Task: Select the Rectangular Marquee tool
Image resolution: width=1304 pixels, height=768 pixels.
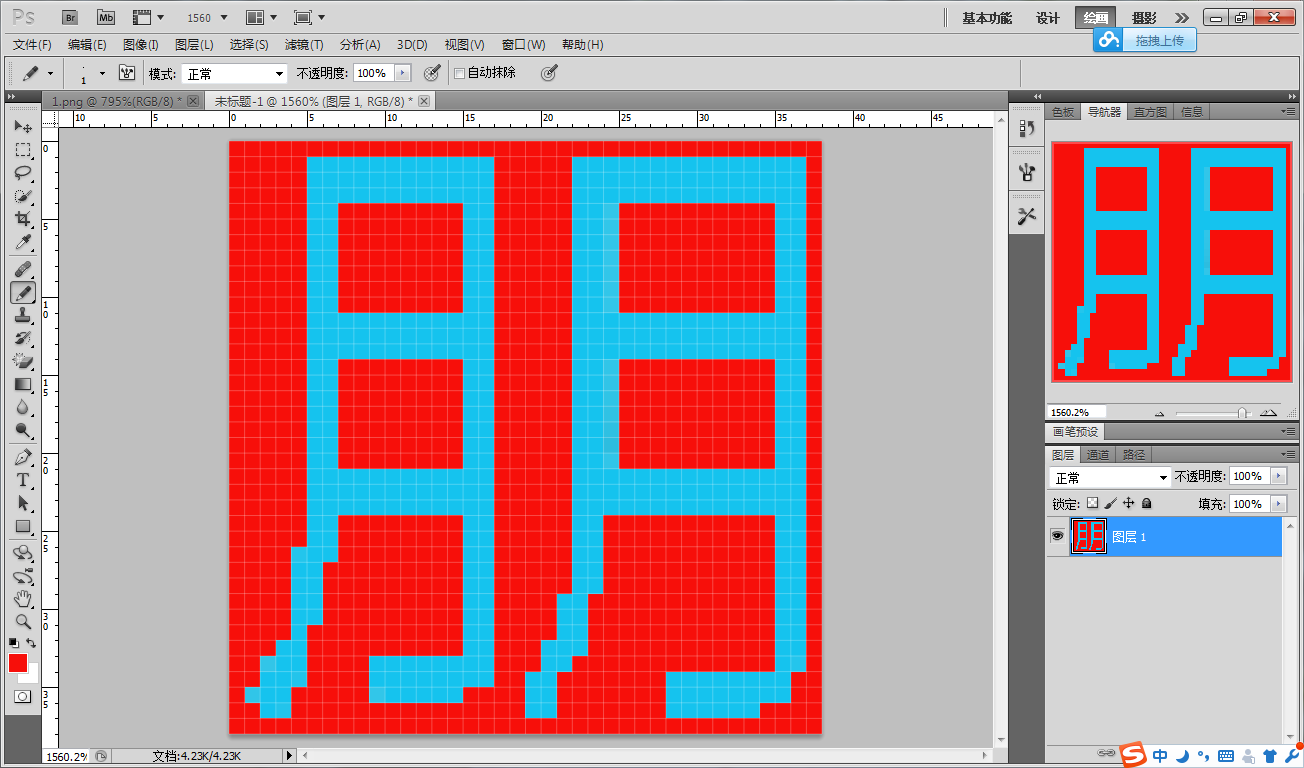Action: point(23,150)
